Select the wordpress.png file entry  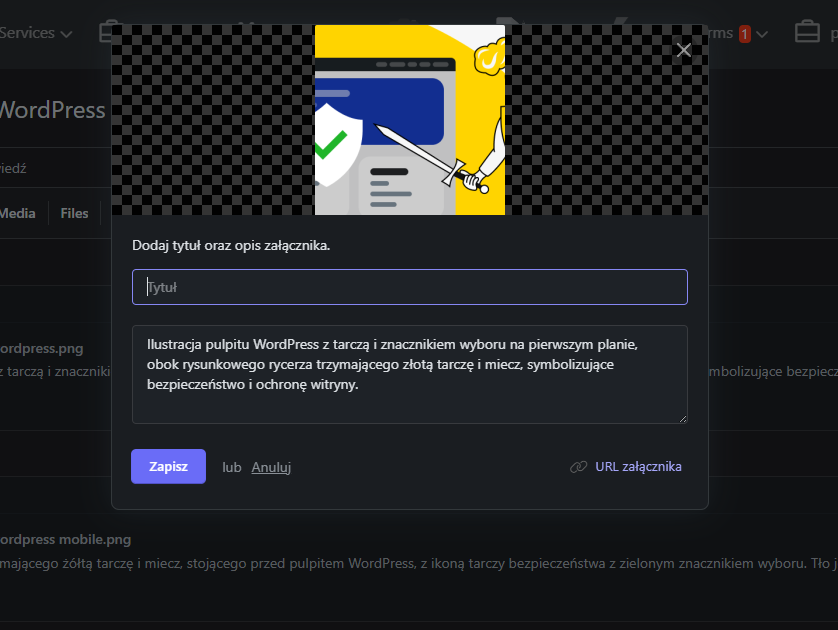pyautogui.click(x=40, y=349)
